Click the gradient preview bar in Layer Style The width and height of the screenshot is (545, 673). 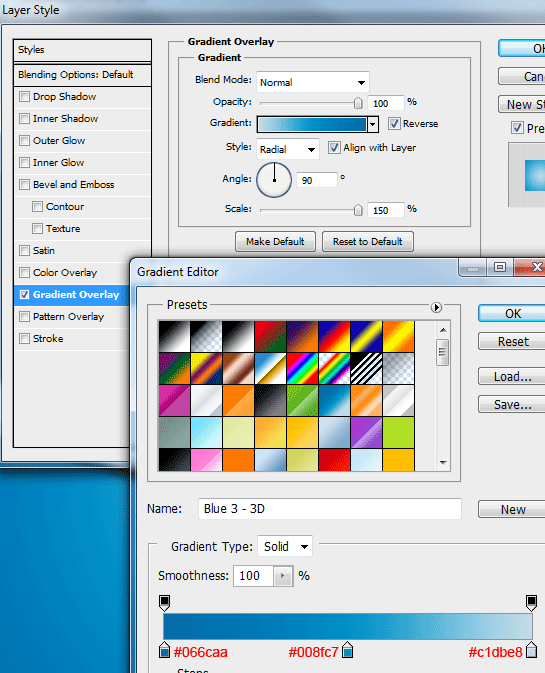(x=312, y=124)
